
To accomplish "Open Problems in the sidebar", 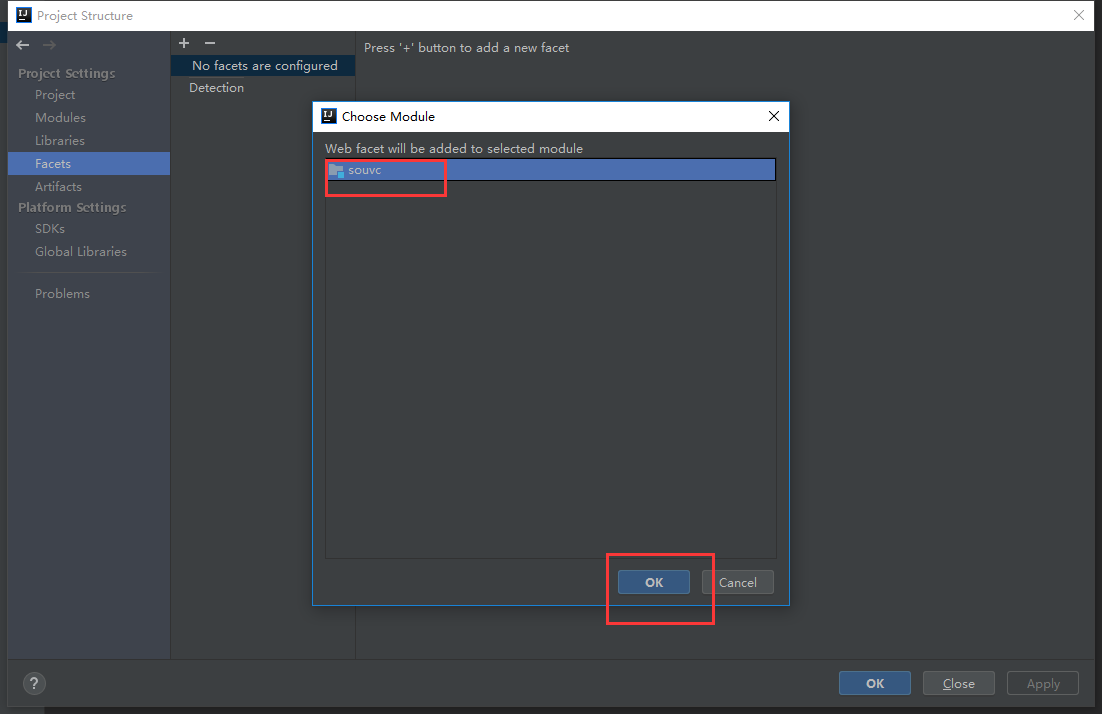I will [63, 293].
